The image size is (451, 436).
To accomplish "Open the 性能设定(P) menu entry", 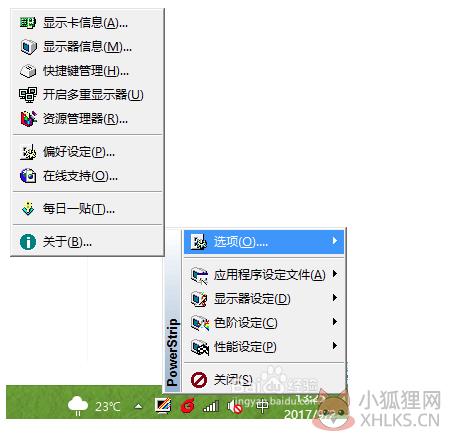I will coord(264,347).
